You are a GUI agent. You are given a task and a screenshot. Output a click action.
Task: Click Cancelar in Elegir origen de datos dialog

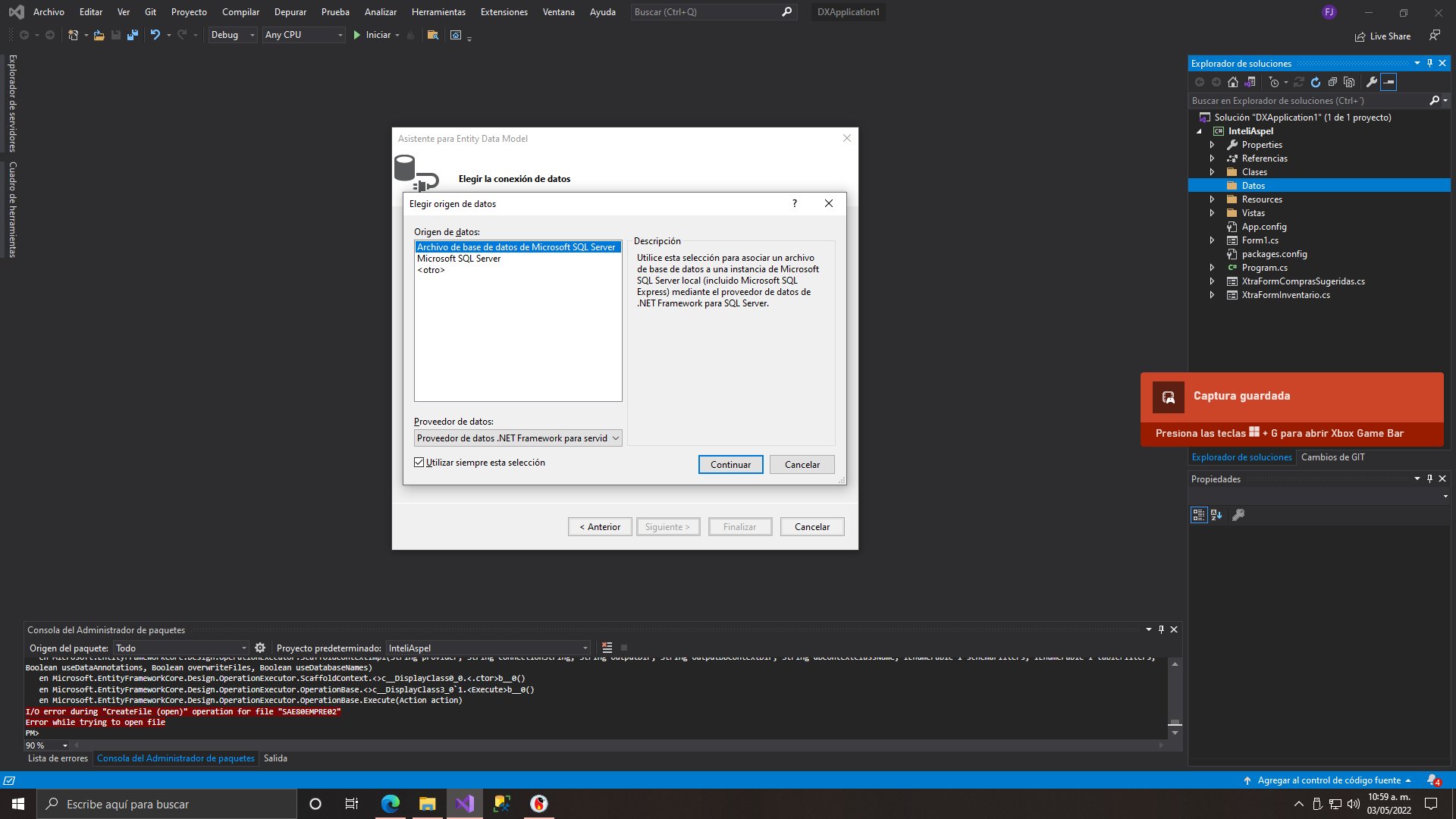coord(802,465)
